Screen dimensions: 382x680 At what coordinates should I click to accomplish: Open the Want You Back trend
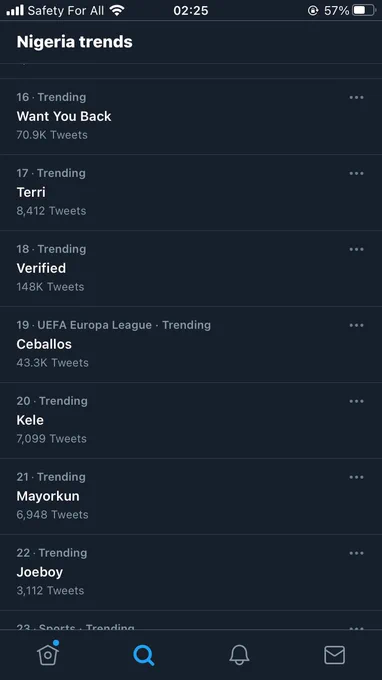[191, 116]
